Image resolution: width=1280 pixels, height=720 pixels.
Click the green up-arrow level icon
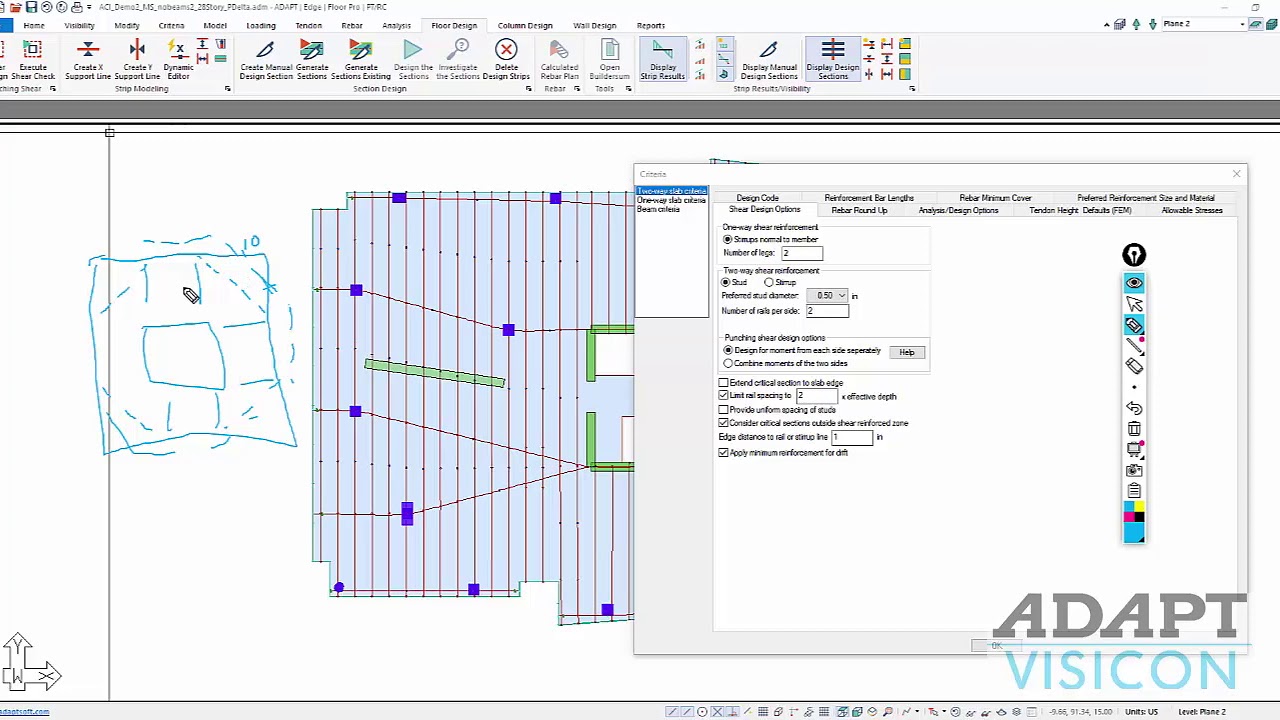click(x=1136, y=24)
